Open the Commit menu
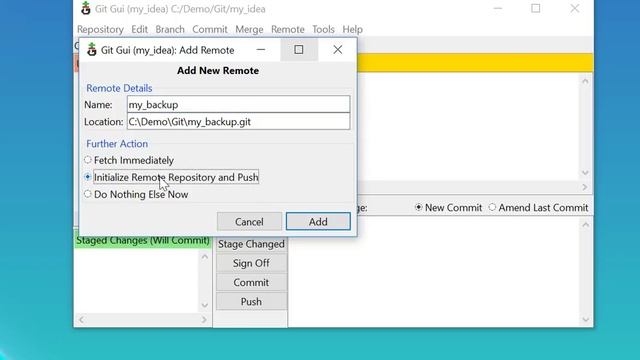This screenshot has height=360, width=640. 210,29
